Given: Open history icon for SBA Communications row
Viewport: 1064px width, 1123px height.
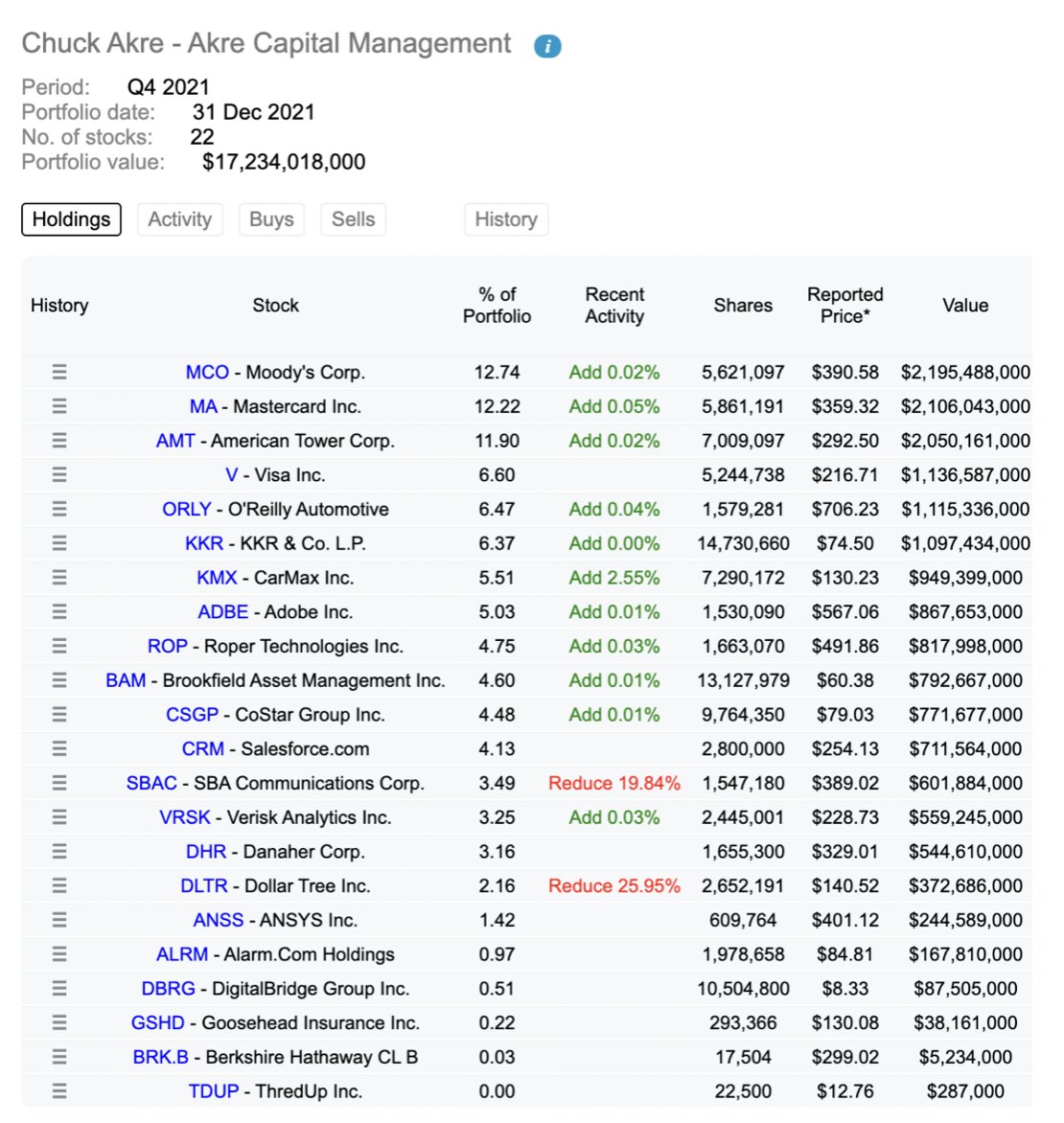Looking at the screenshot, I should pos(59,783).
